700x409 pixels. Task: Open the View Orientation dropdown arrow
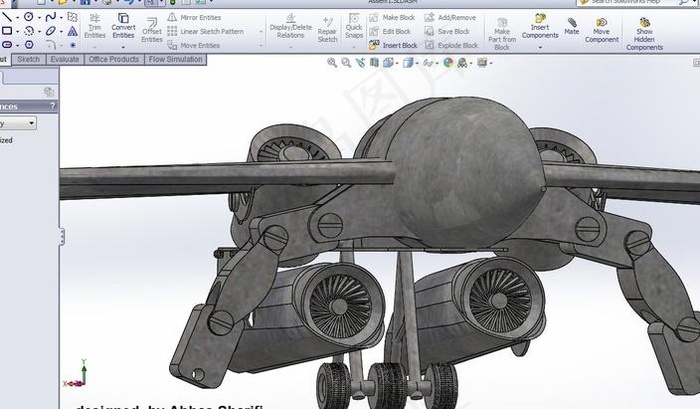coord(396,63)
